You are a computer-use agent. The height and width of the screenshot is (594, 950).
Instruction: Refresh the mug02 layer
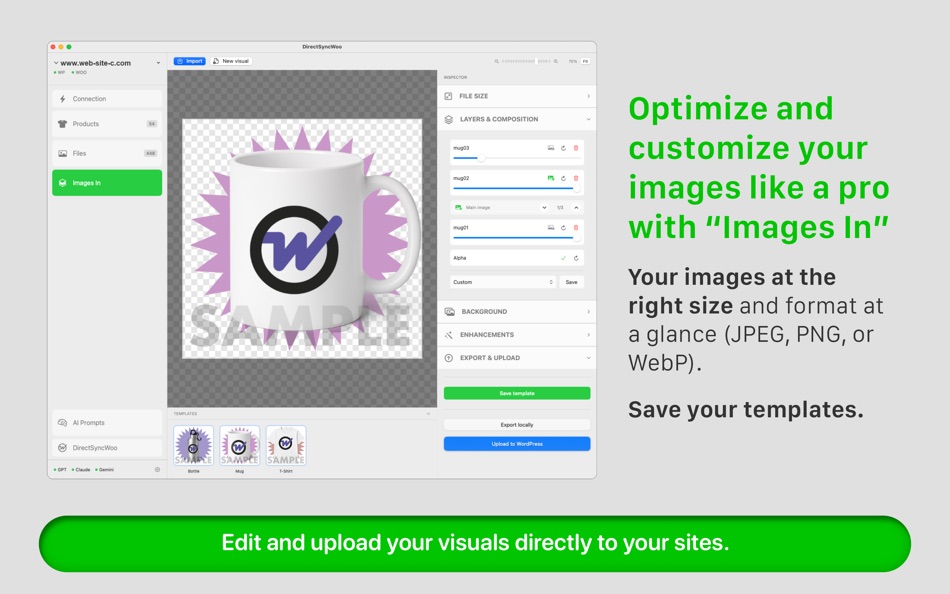tap(563, 178)
